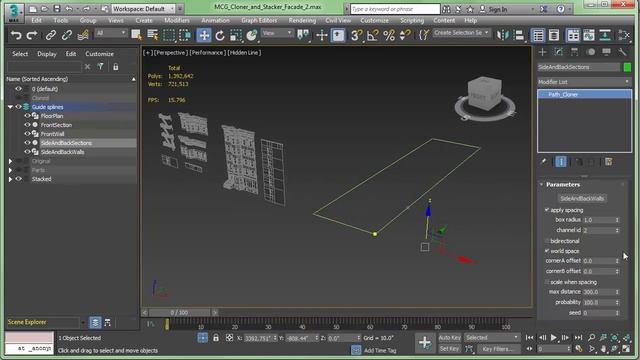Collapse the Guide splines layer
Screen dimensions: 640x360
pyautogui.click(x=10, y=107)
